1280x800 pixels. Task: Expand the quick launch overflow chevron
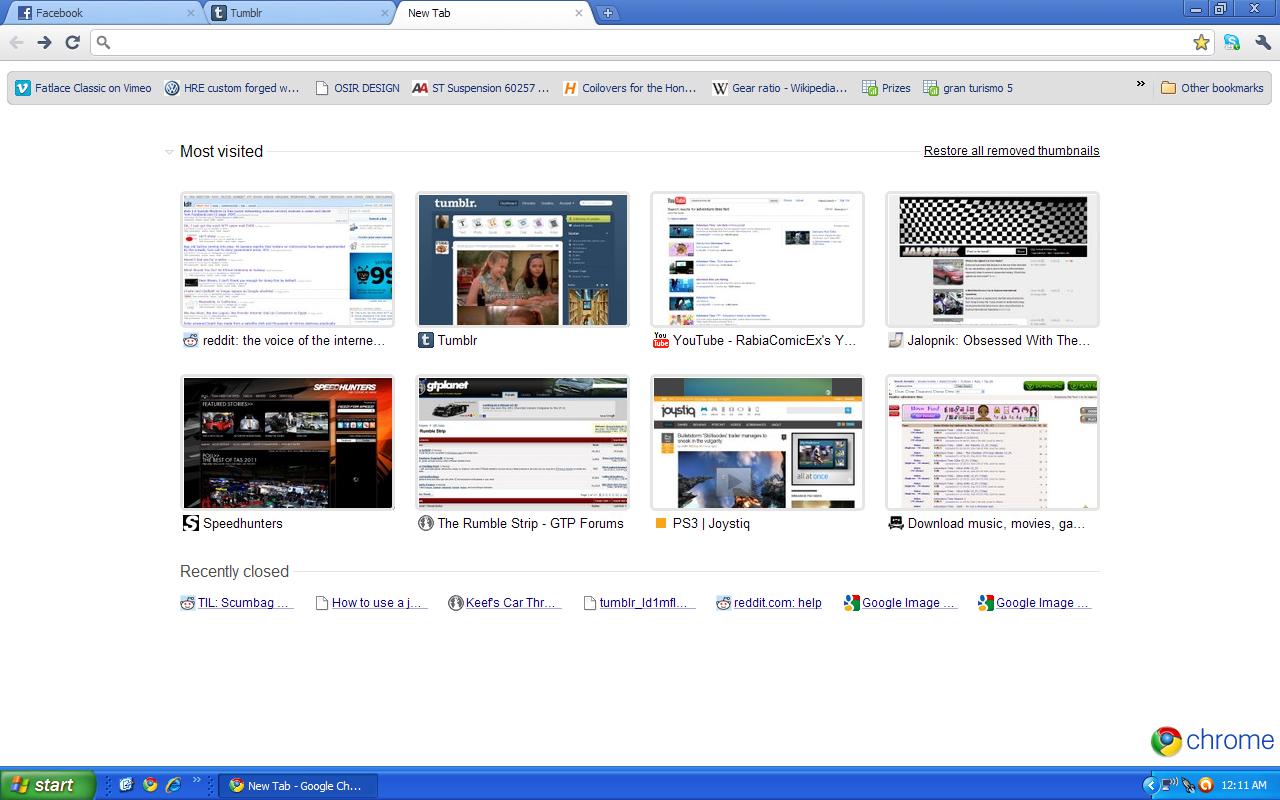click(x=197, y=781)
